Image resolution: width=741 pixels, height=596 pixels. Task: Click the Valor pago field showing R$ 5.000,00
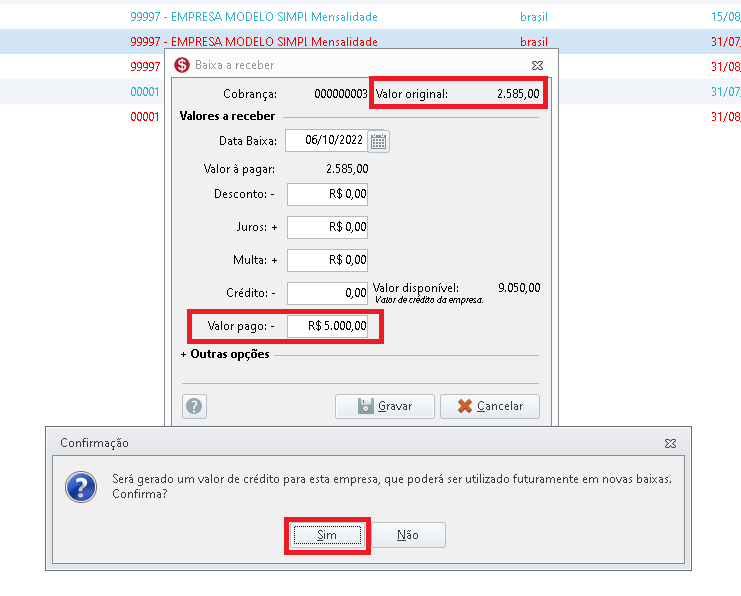pyautogui.click(x=327, y=326)
